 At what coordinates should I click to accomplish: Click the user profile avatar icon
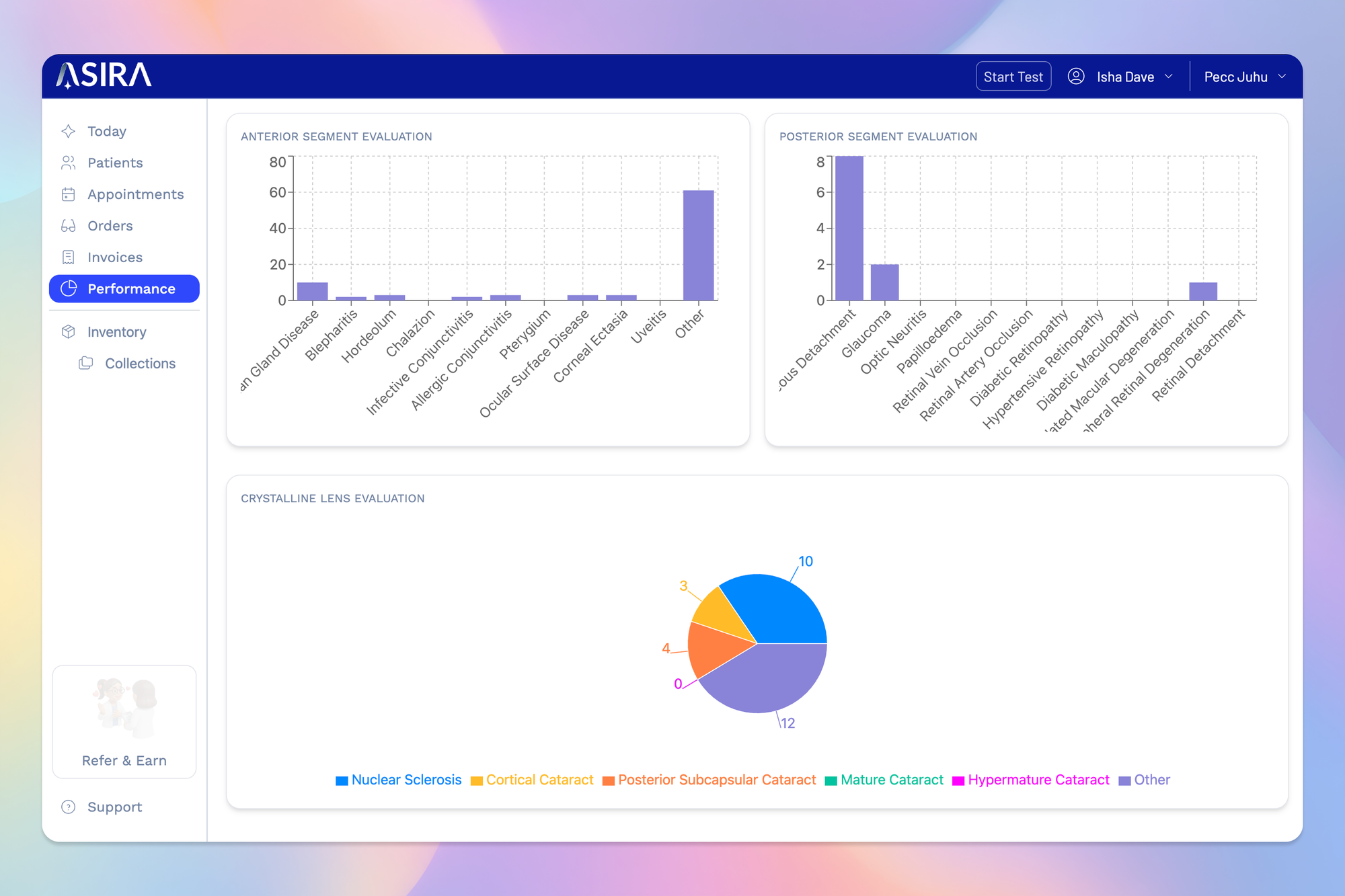point(1076,77)
